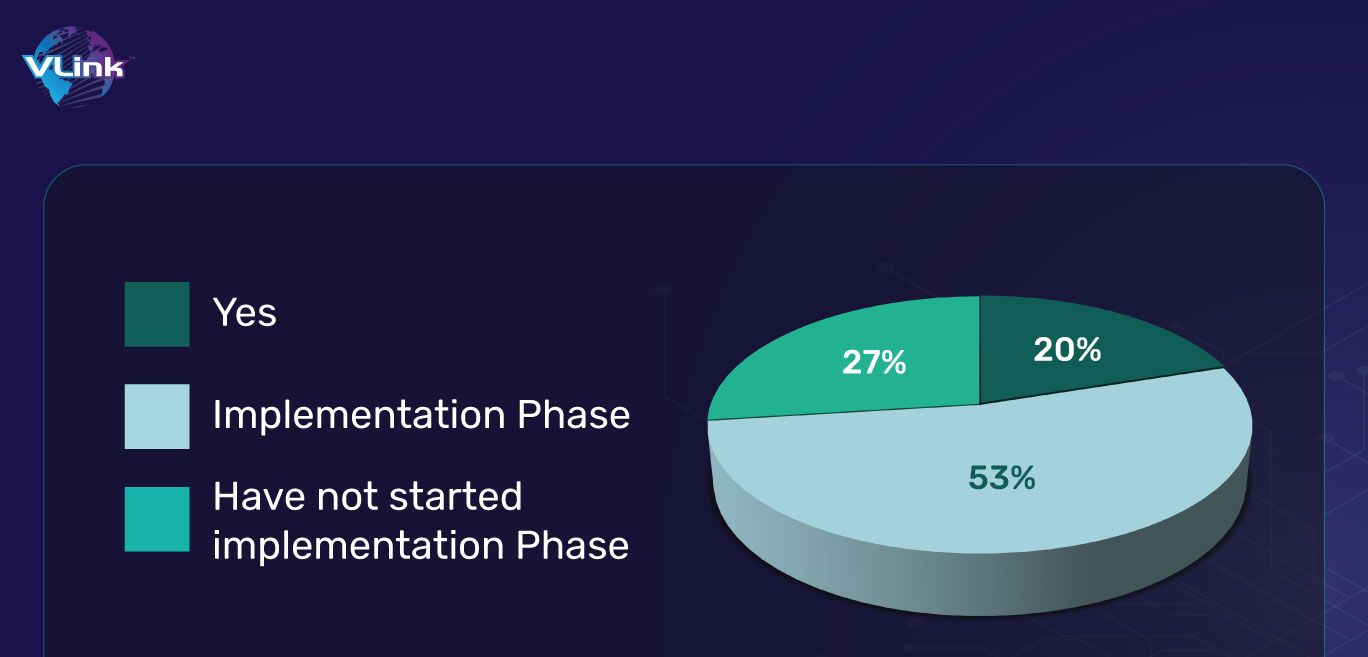This screenshot has width=1368, height=657.
Task: Click the 20% value label
Action: [1069, 349]
